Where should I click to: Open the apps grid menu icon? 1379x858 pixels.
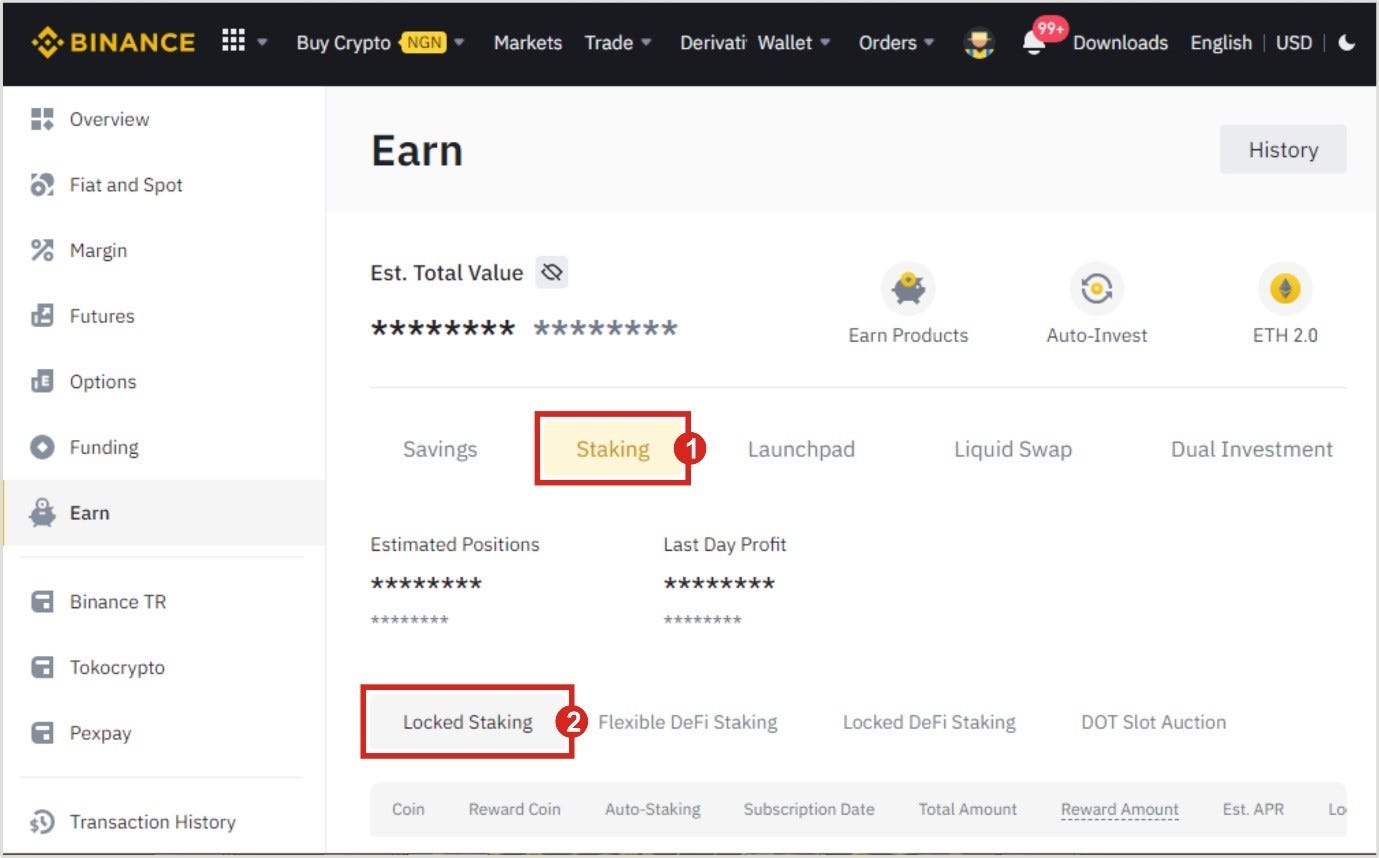[233, 40]
